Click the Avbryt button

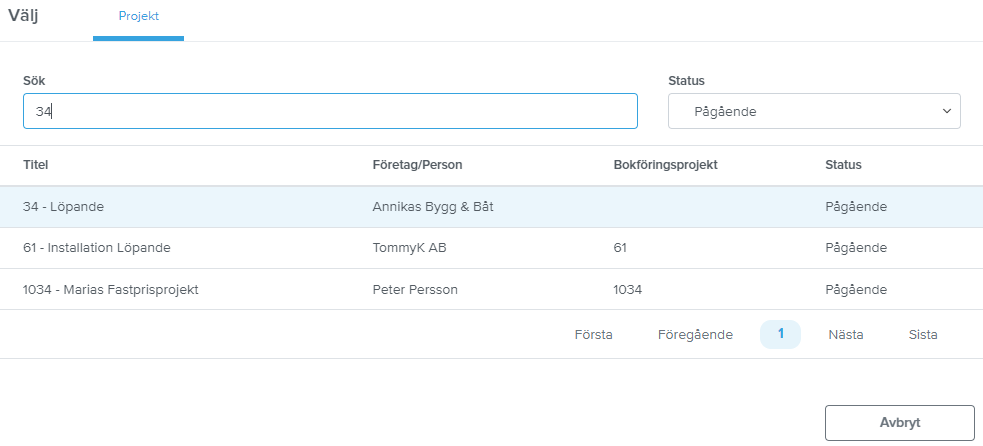click(x=900, y=423)
